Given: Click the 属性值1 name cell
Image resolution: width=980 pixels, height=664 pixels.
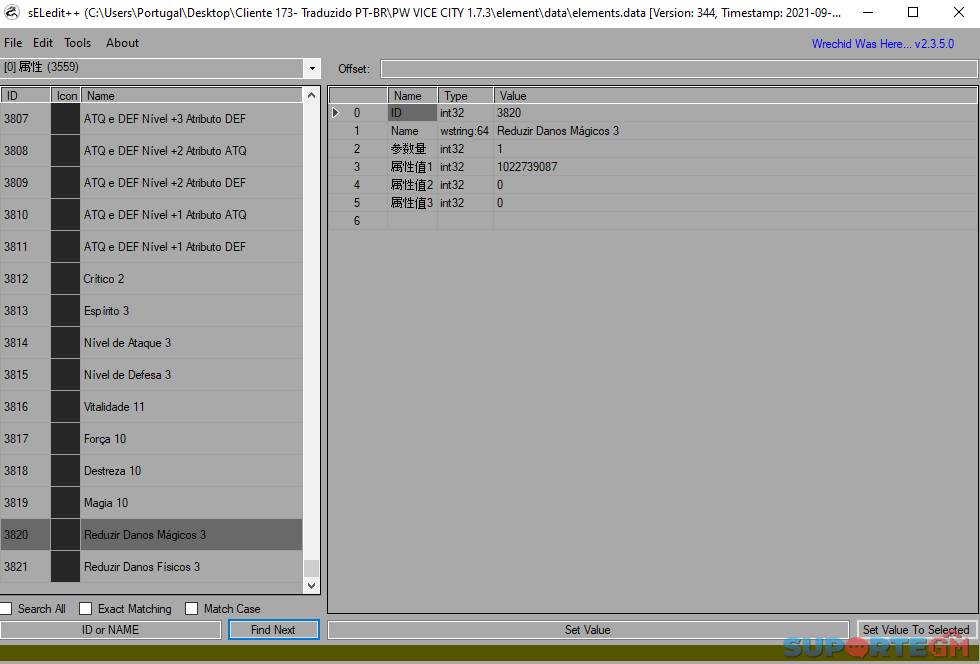Looking at the screenshot, I should click(412, 167).
